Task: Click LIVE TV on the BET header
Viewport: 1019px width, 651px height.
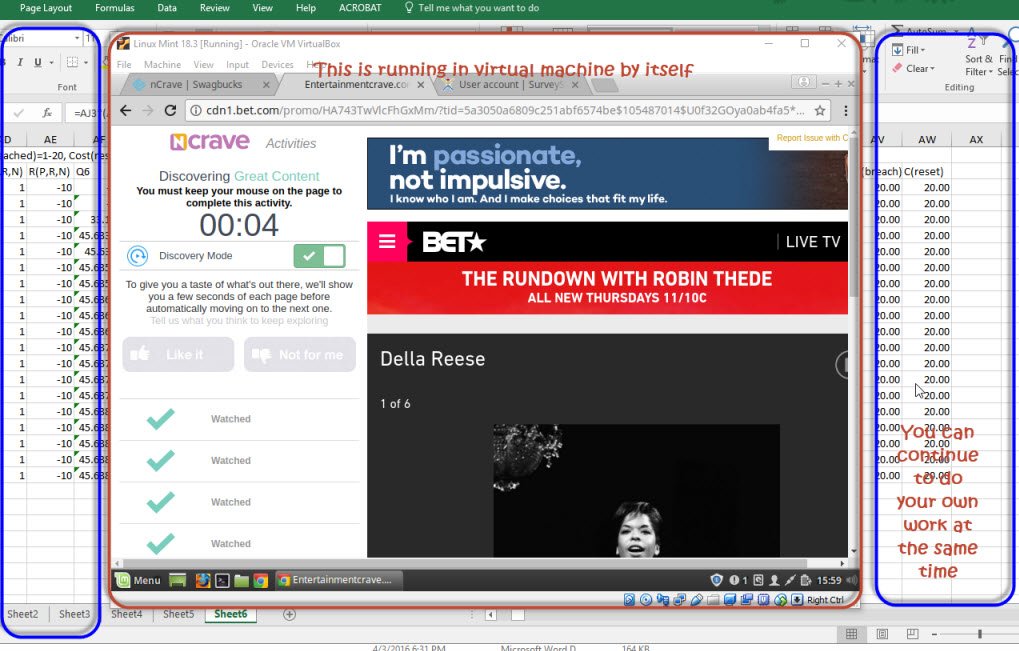Action: coord(812,242)
